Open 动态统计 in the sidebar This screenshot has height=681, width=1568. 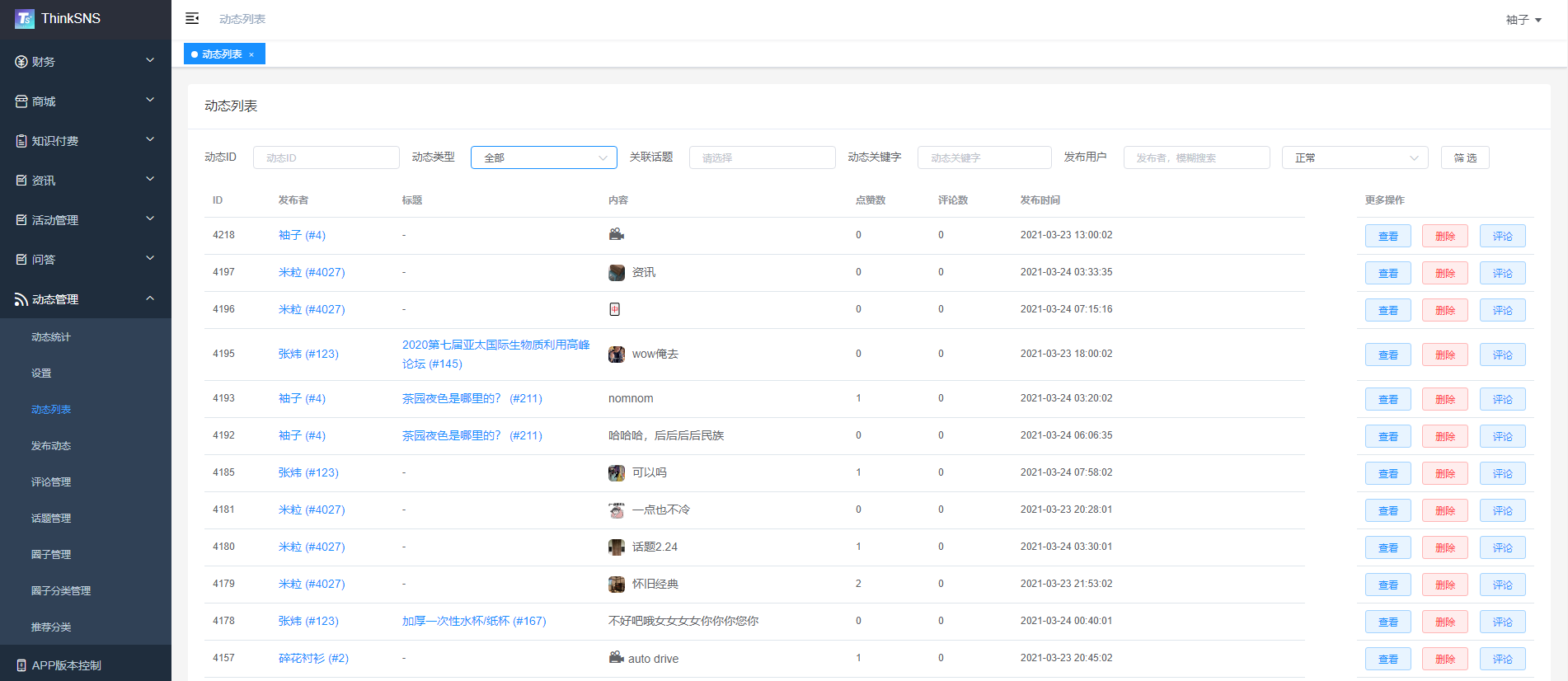click(x=51, y=337)
